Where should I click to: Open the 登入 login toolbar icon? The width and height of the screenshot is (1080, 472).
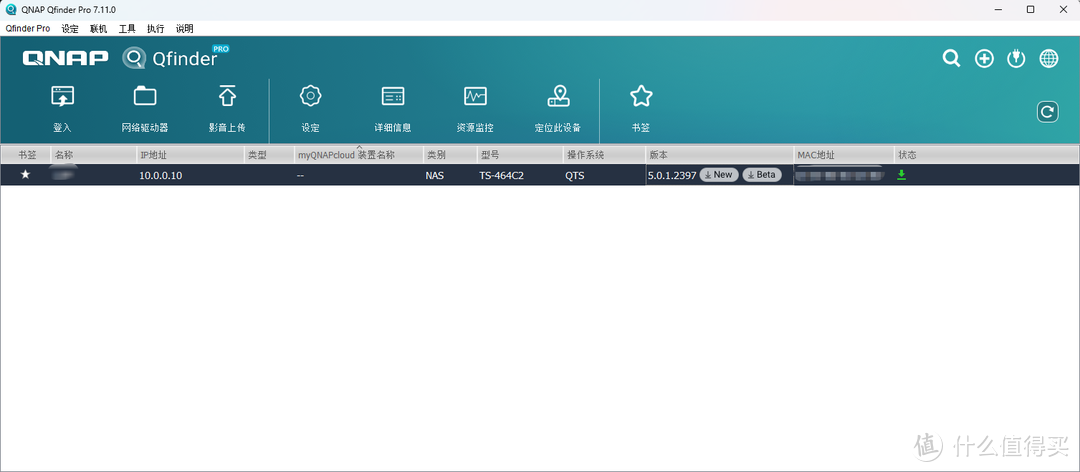(62, 96)
